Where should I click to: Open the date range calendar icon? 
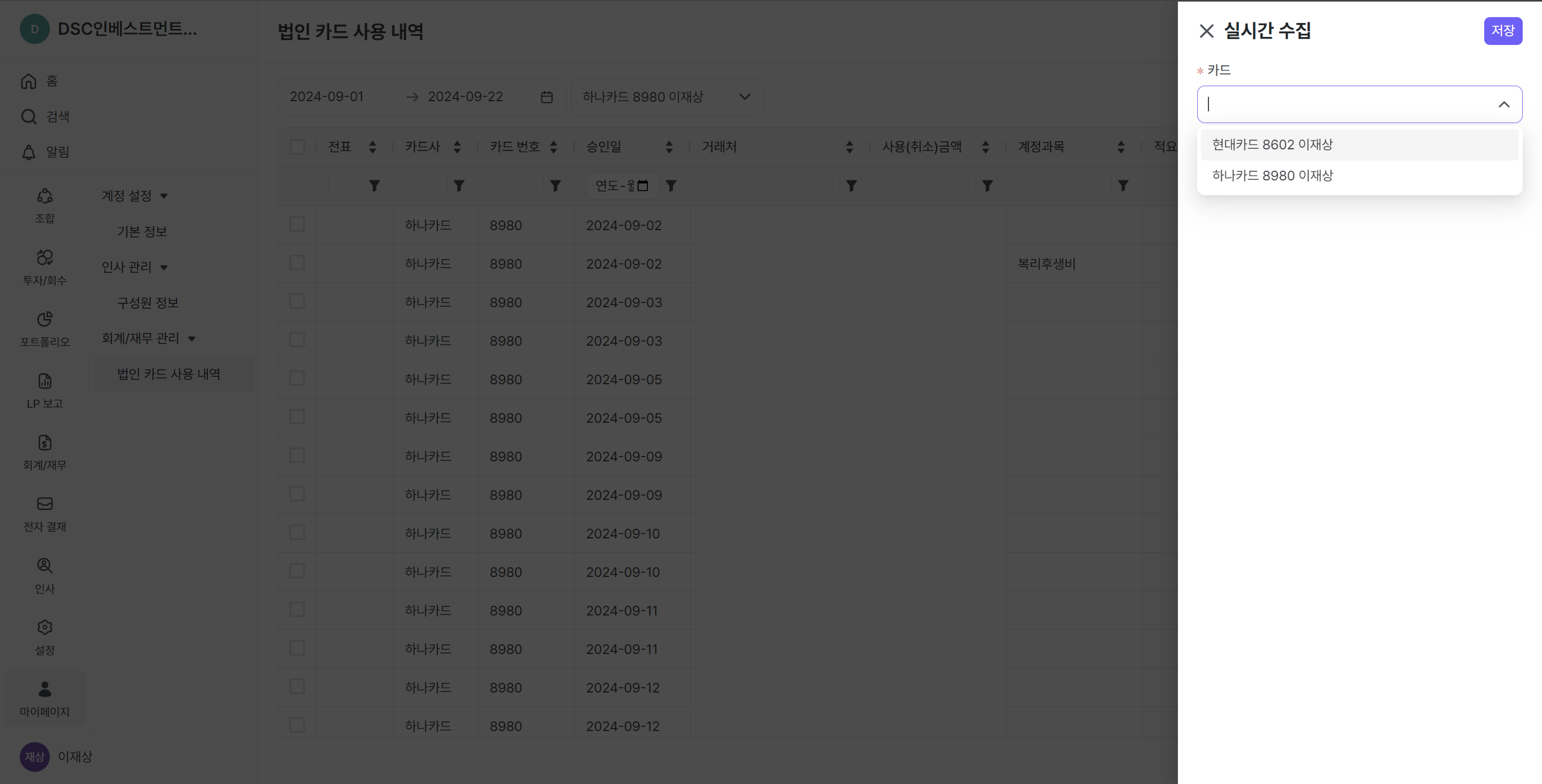point(546,97)
